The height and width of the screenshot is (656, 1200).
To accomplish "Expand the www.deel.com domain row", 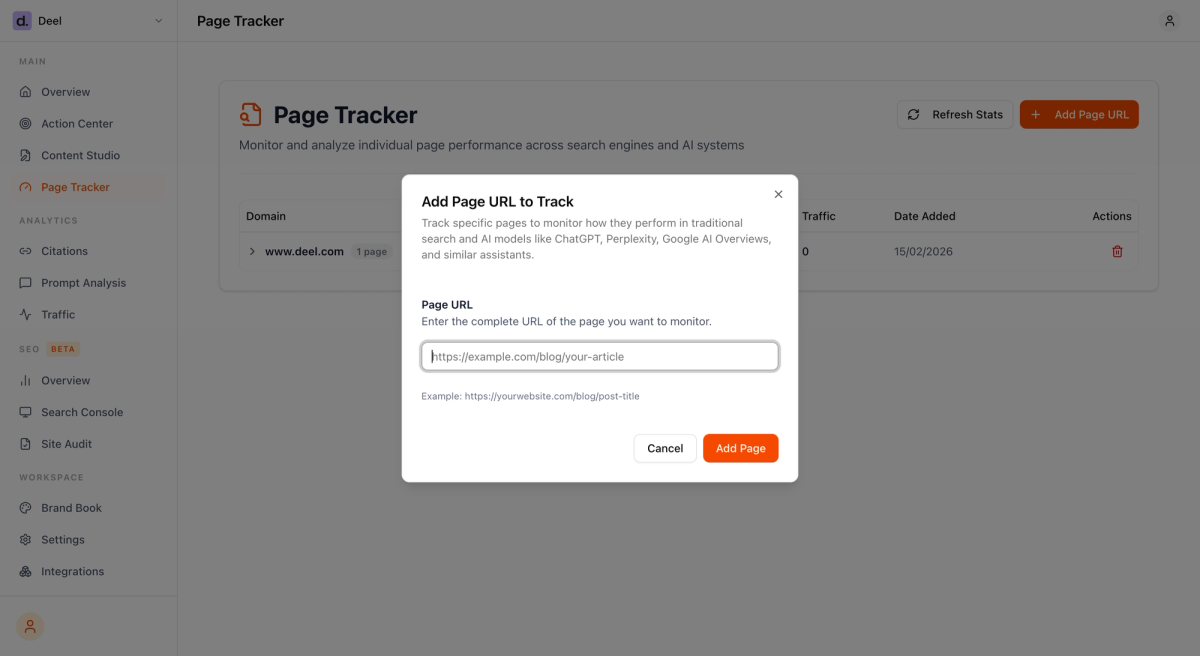I will coord(252,251).
